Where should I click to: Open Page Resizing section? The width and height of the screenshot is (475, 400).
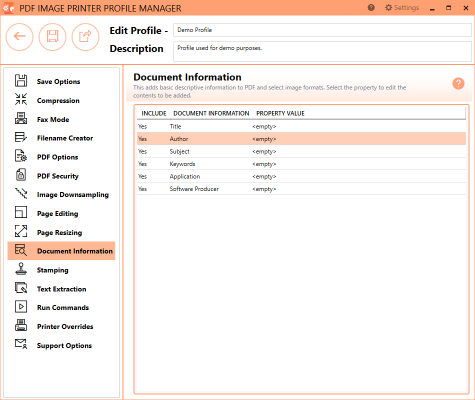pos(59,232)
